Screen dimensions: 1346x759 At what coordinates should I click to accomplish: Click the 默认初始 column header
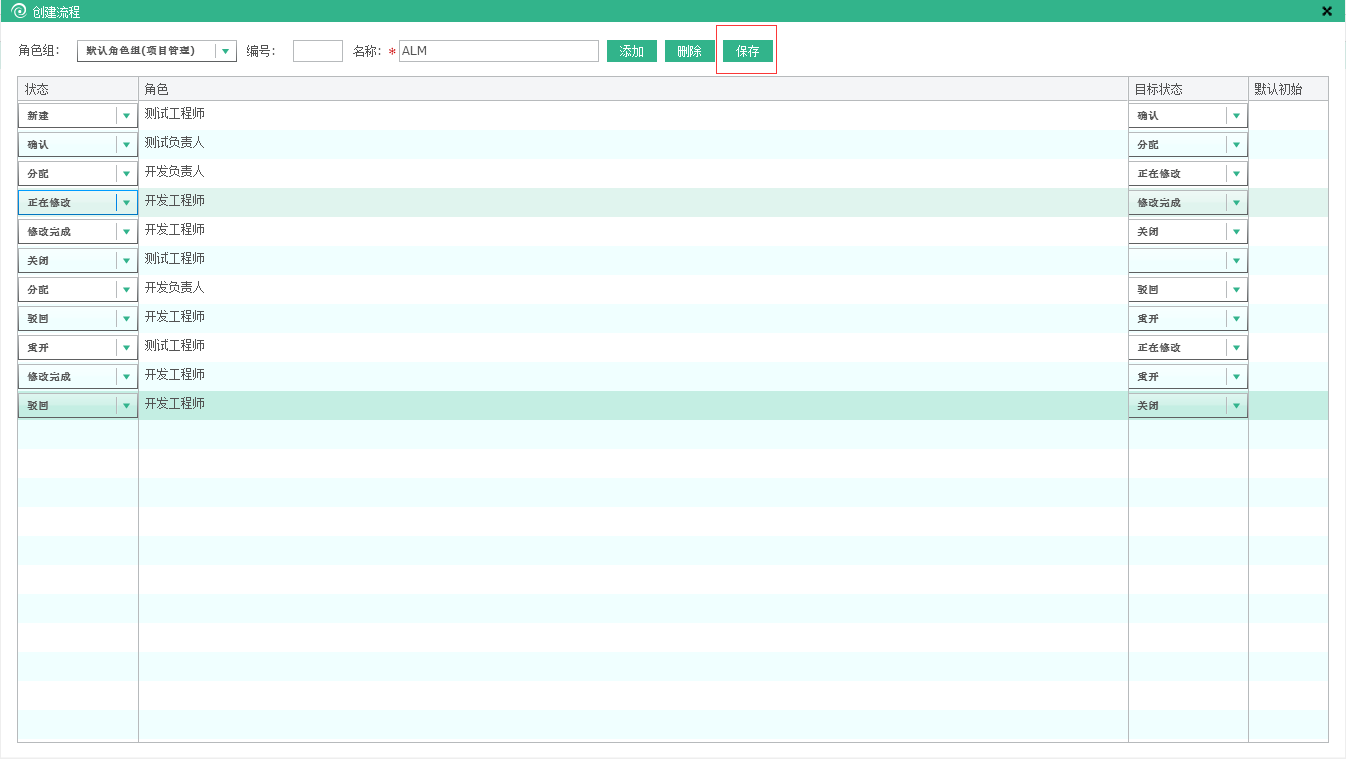pyautogui.click(x=1287, y=89)
